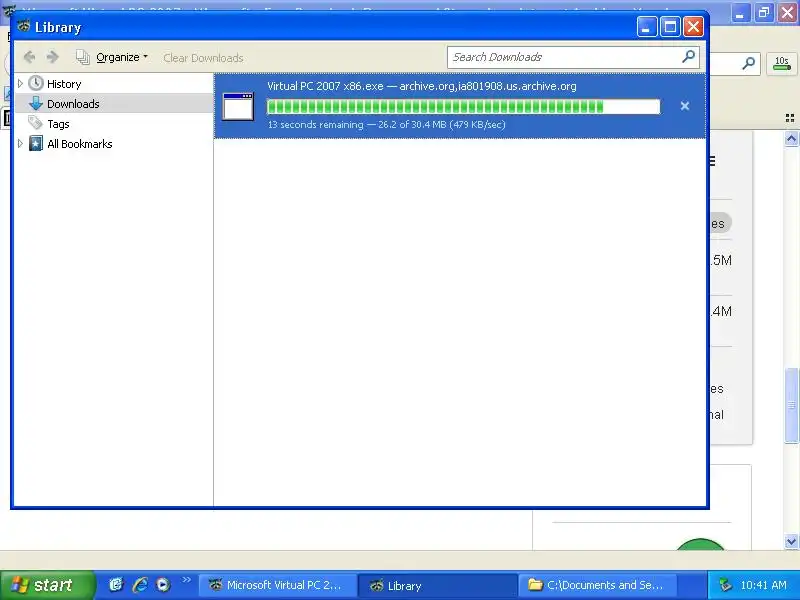Click the All Bookmarks star icon
This screenshot has width=800, height=600.
click(36, 143)
